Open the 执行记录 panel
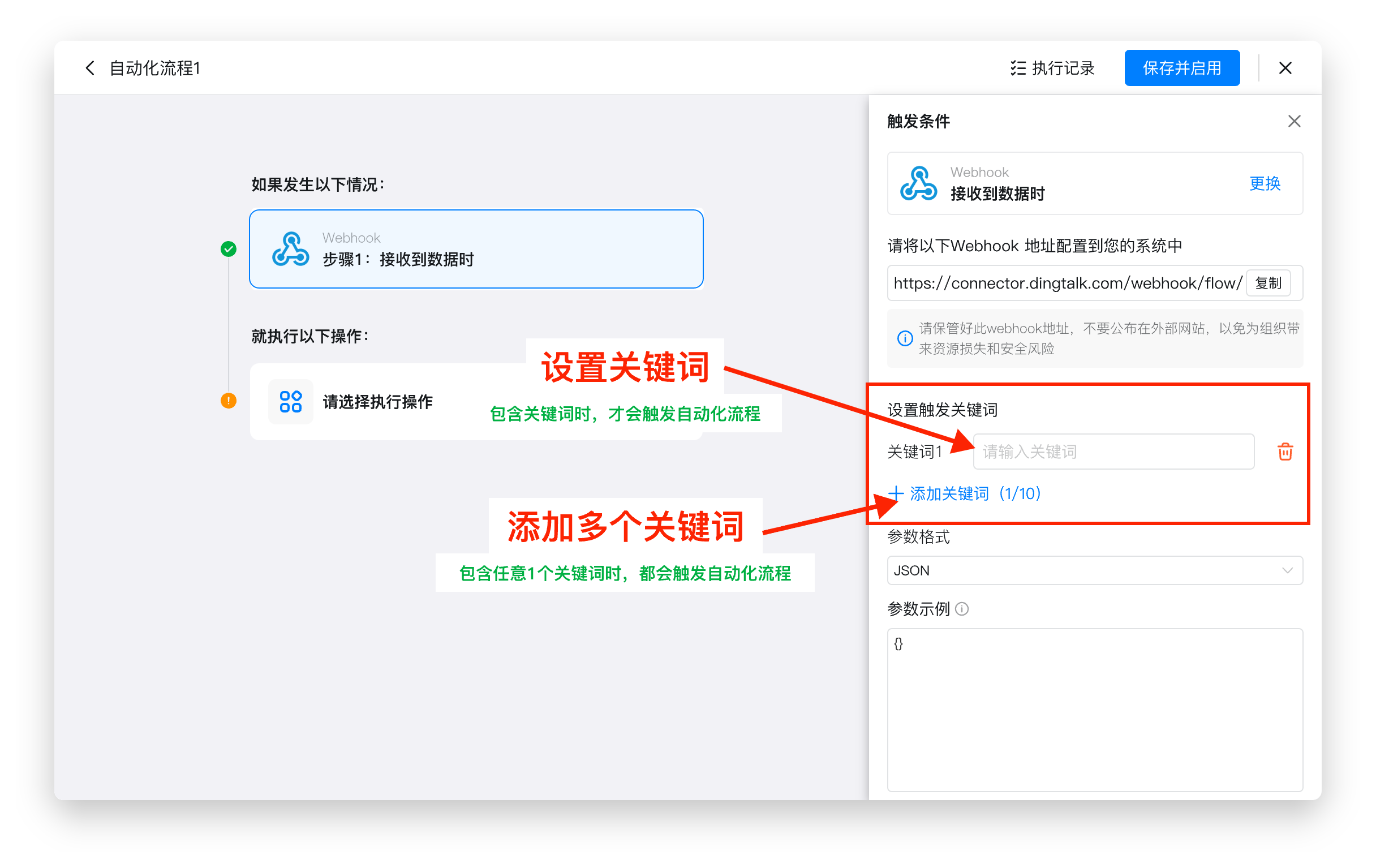 point(1053,68)
